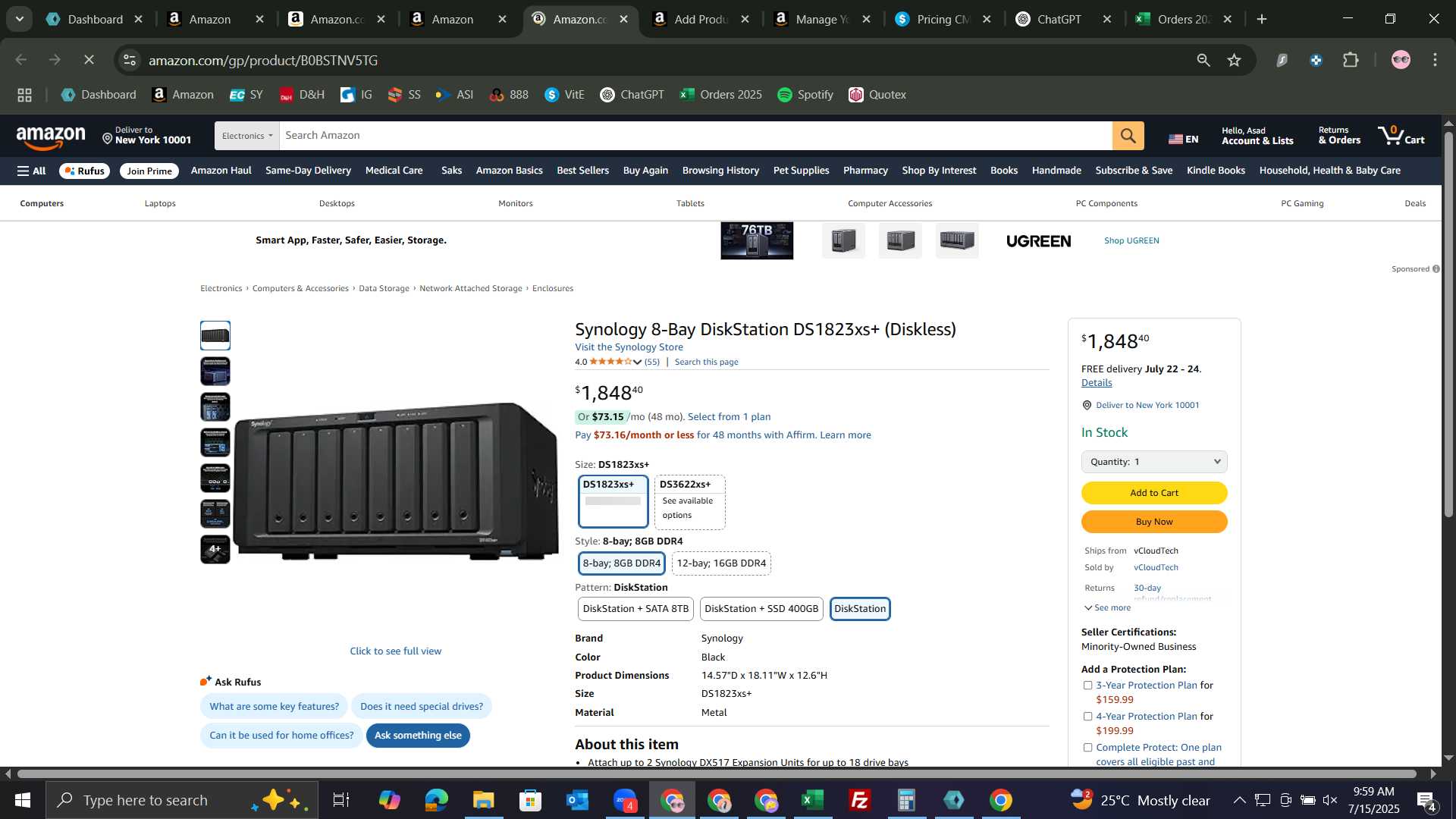
Task: Select DiskStation + SATA 8TB pattern
Action: point(635,609)
